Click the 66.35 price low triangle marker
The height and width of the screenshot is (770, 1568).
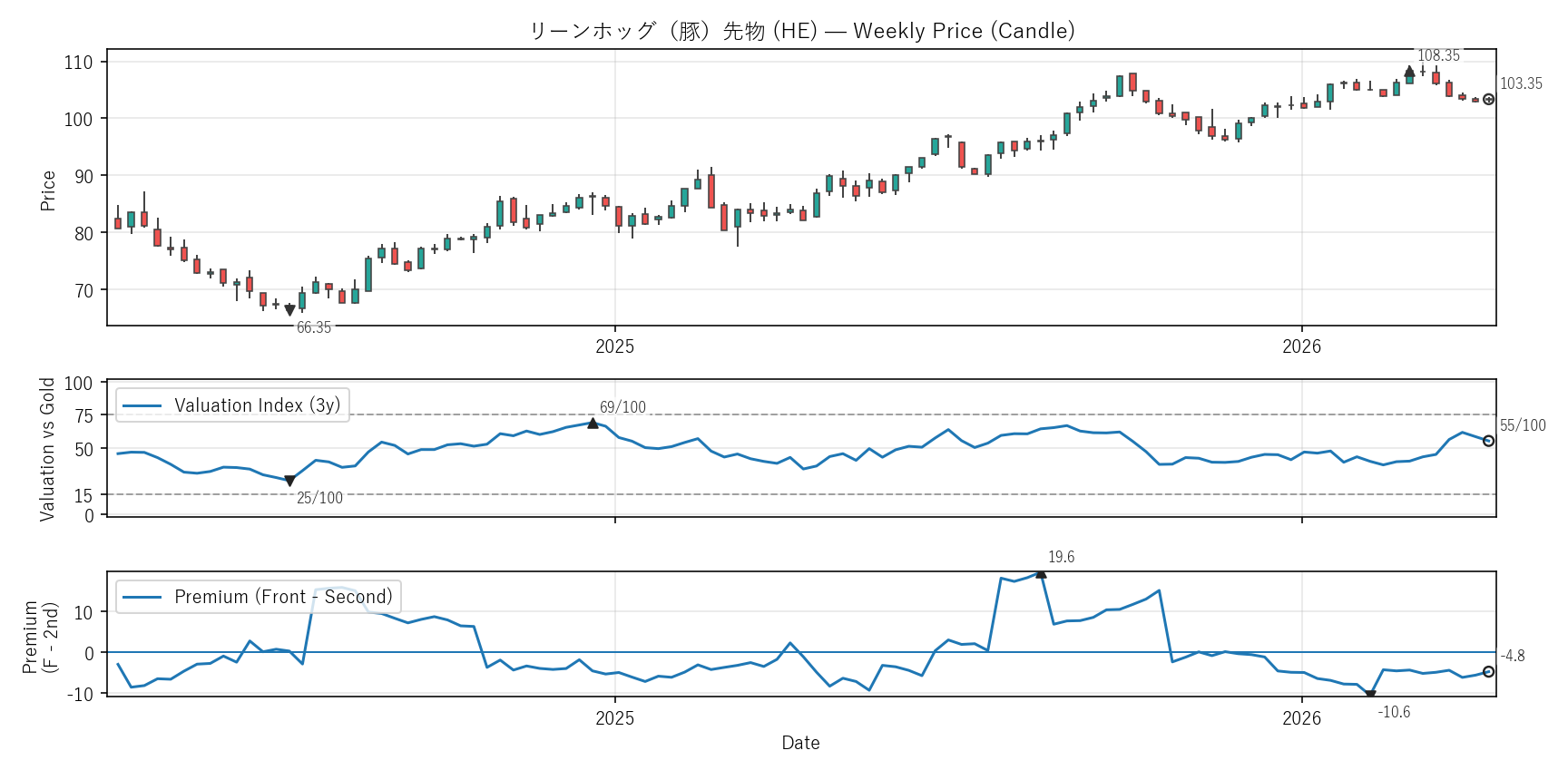[289, 310]
